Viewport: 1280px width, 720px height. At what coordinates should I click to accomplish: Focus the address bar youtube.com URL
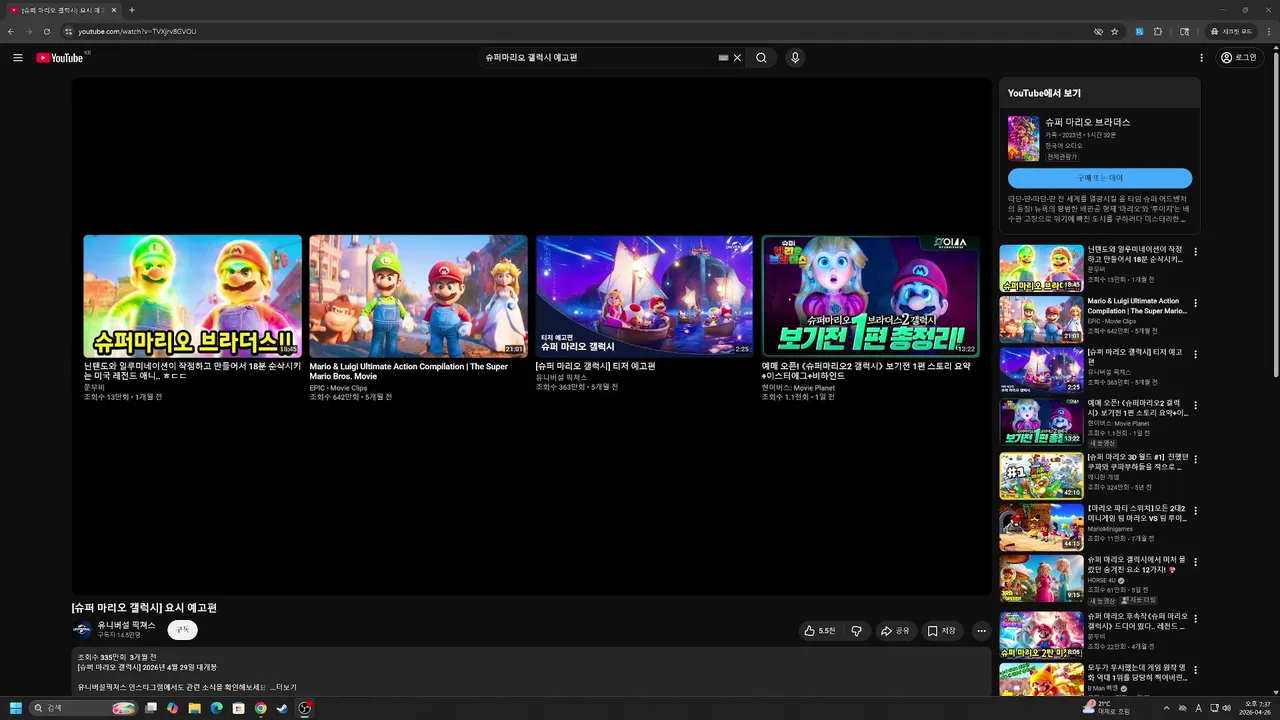[x=137, y=31]
